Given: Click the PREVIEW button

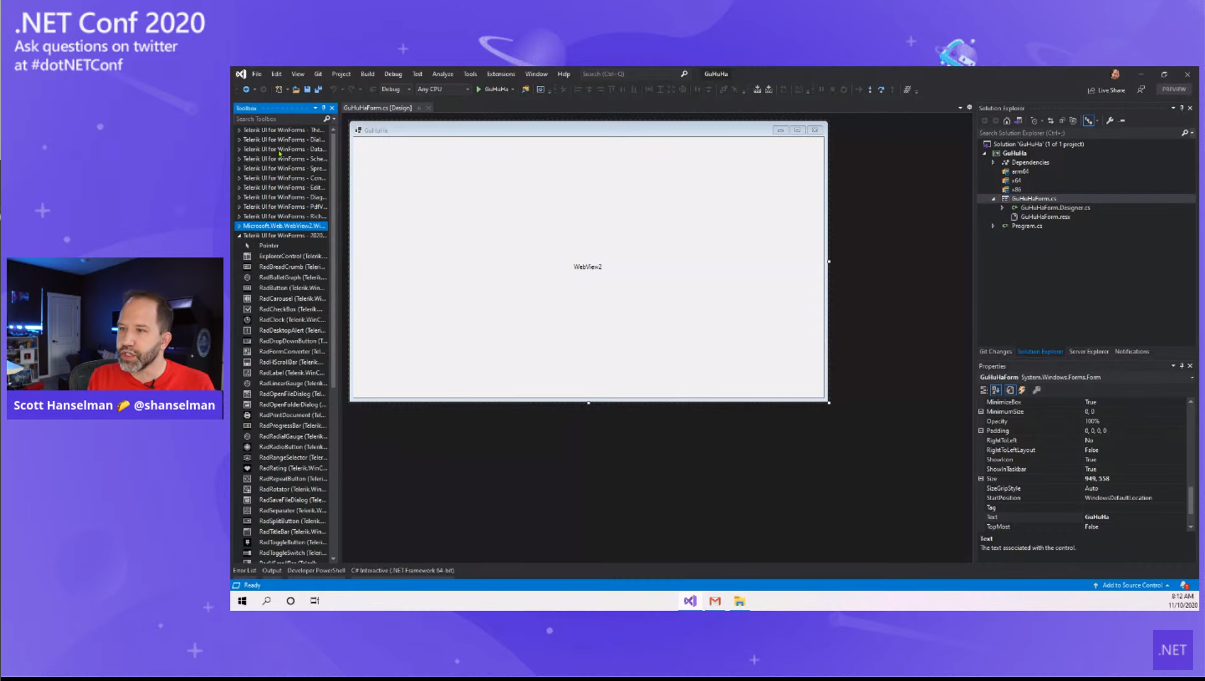Looking at the screenshot, I should (x=1173, y=89).
